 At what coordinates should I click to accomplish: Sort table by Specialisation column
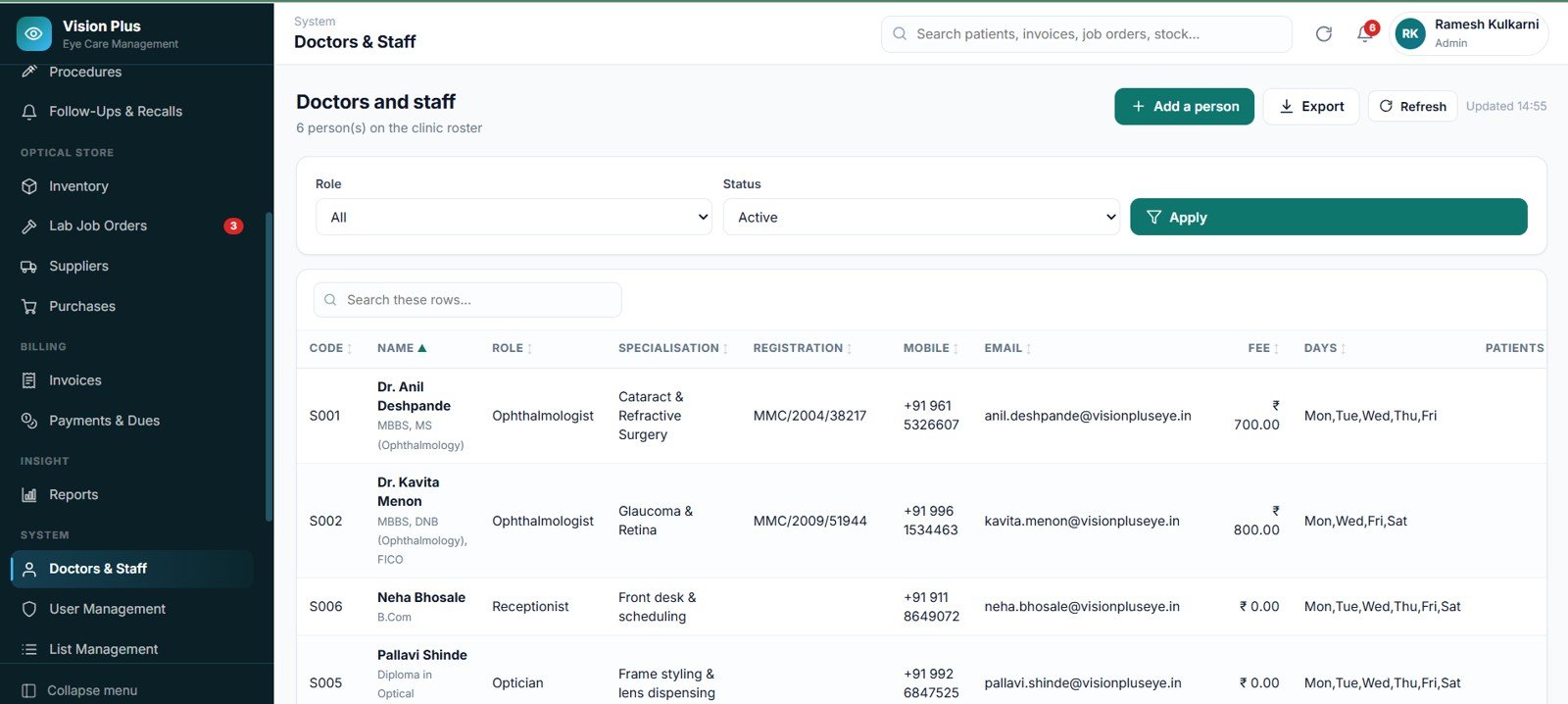tap(673, 348)
